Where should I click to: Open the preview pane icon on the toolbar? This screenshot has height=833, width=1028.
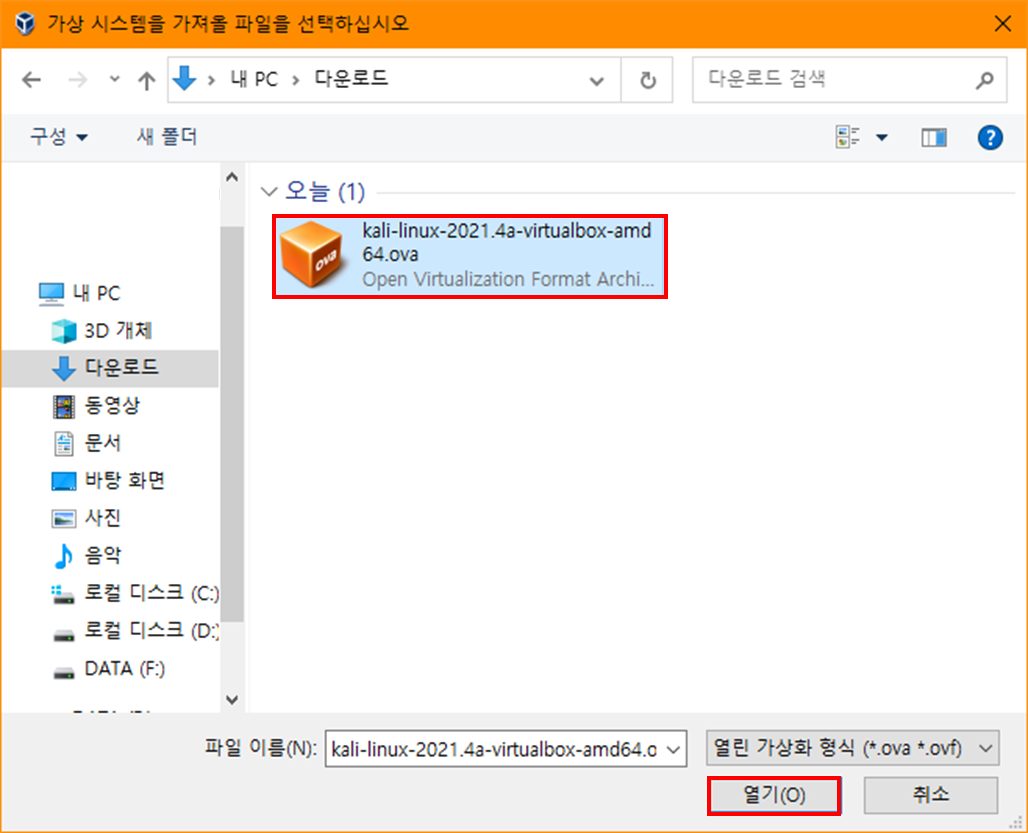coord(934,137)
